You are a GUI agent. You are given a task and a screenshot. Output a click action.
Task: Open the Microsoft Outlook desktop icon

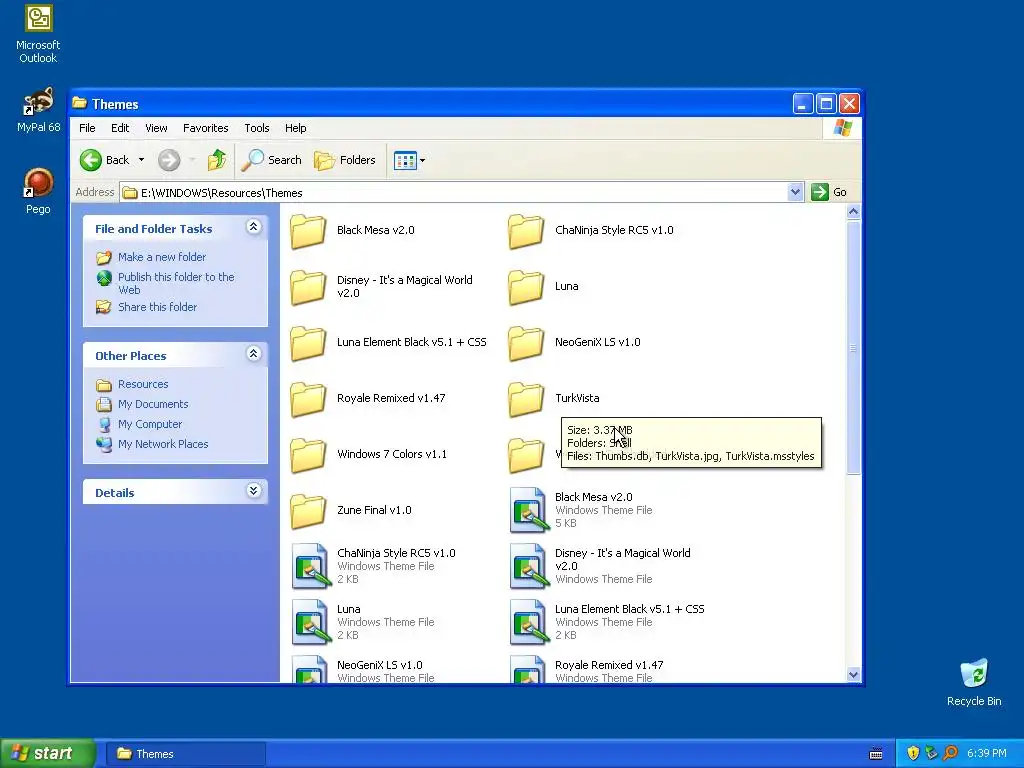38,34
